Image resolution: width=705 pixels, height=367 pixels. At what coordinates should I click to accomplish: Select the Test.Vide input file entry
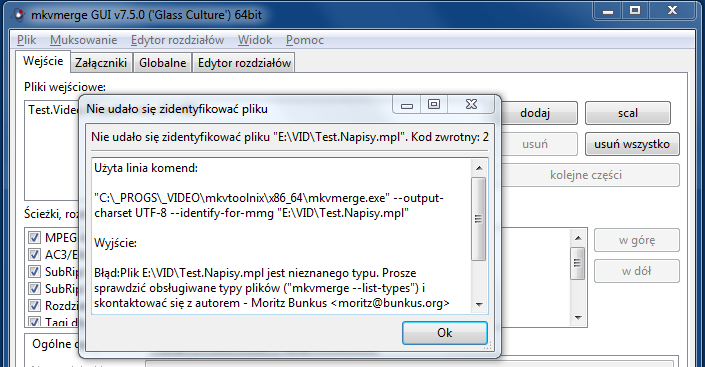(x=53, y=110)
